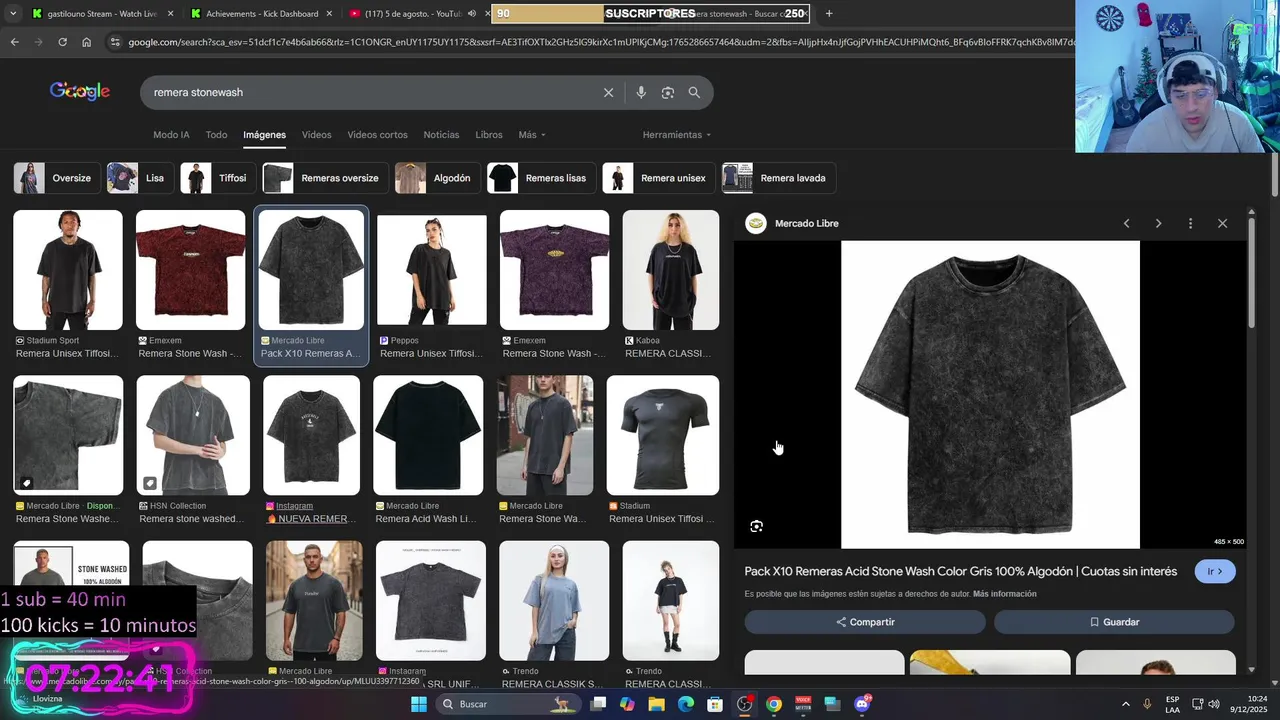The height and width of the screenshot is (720, 1280).
Task: Select the Imágenes tab
Action: [x=264, y=135]
